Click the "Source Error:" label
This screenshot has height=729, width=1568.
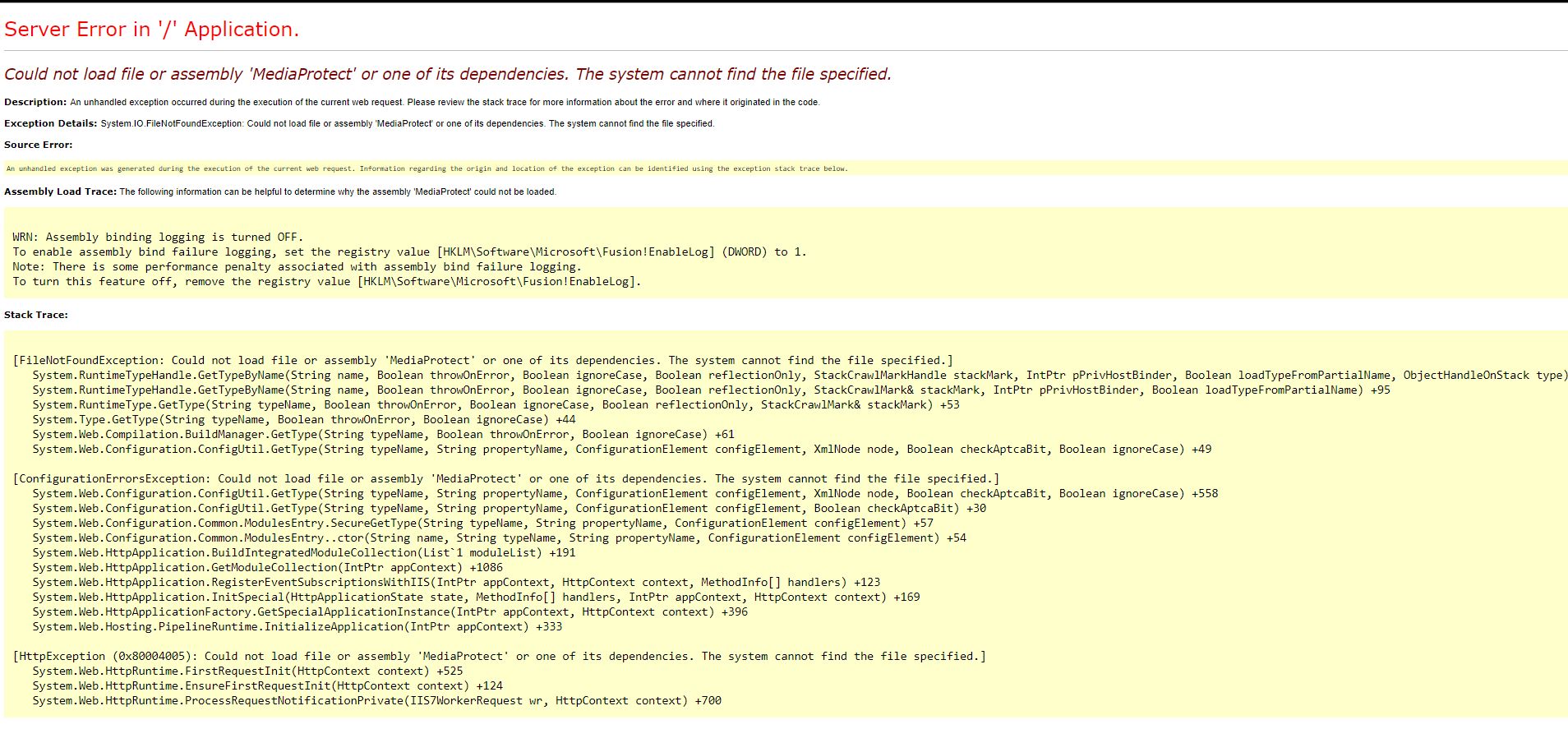(38, 145)
